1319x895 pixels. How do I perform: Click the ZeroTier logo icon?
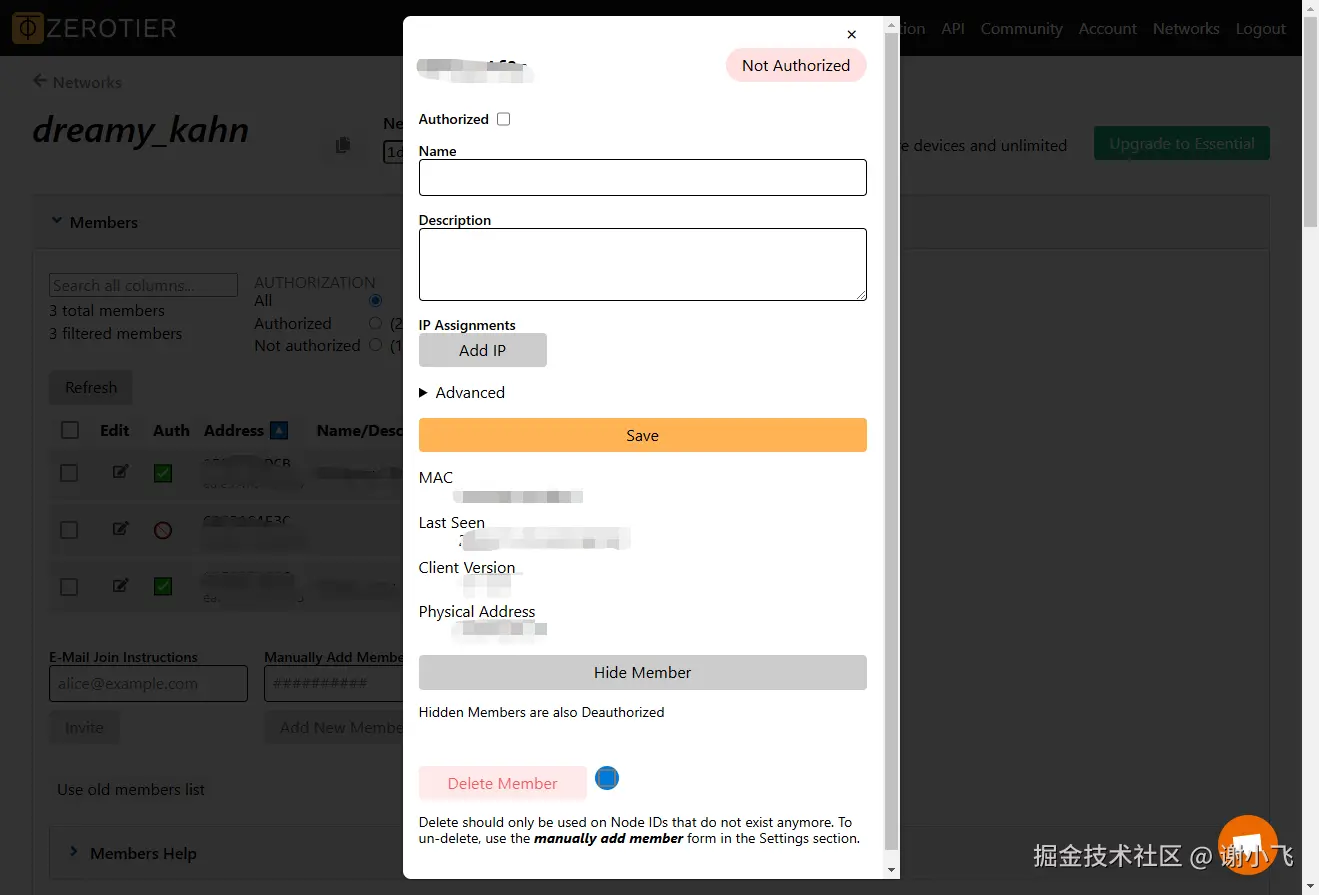[x=27, y=28]
